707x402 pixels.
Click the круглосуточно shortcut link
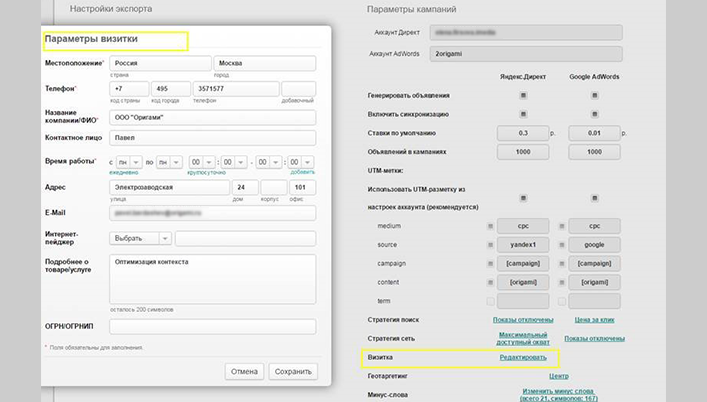click(207, 173)
